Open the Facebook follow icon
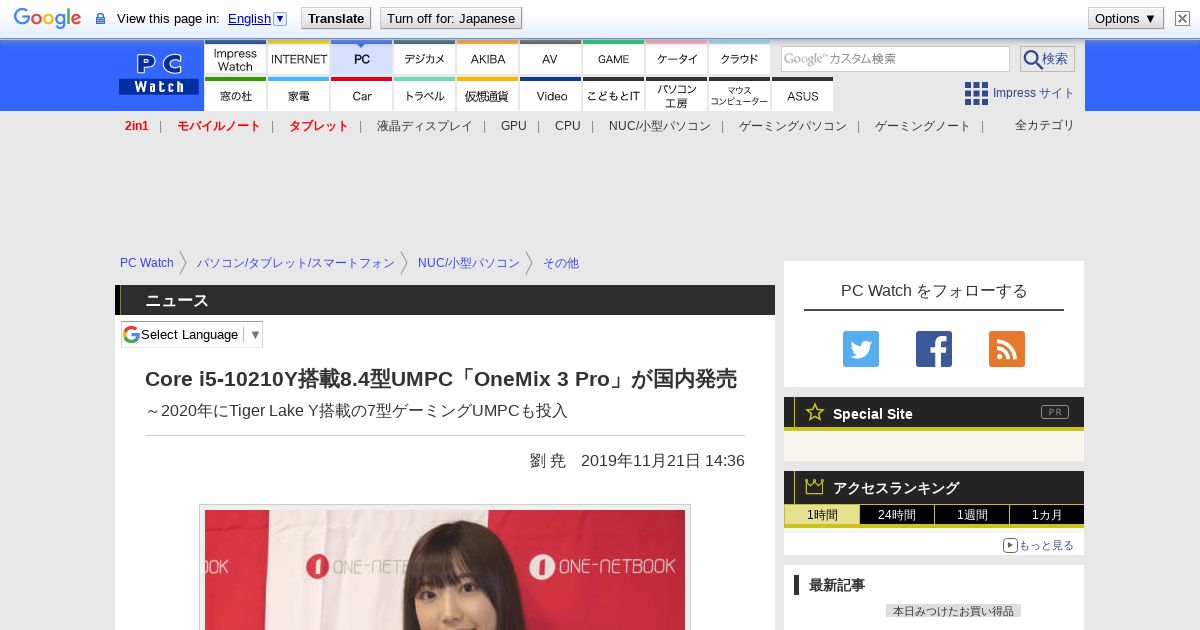 click(x=934, y=349)
